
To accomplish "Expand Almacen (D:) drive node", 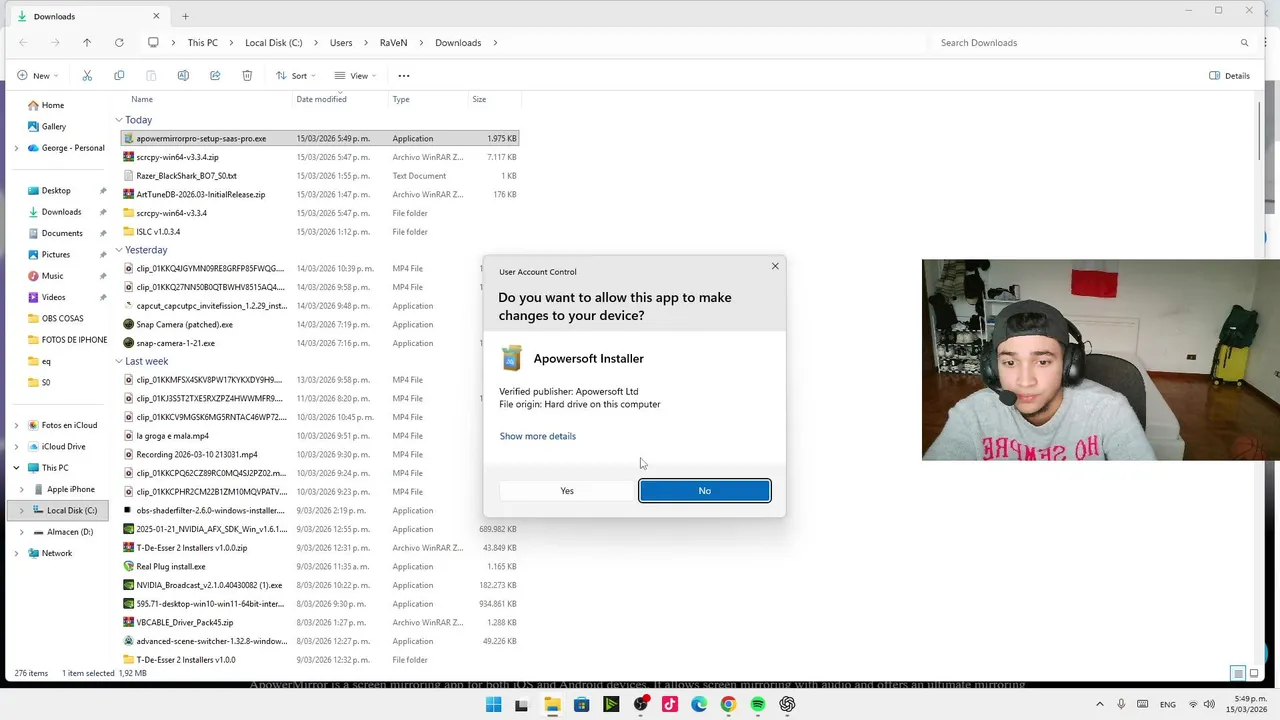I will click(23, 532).
